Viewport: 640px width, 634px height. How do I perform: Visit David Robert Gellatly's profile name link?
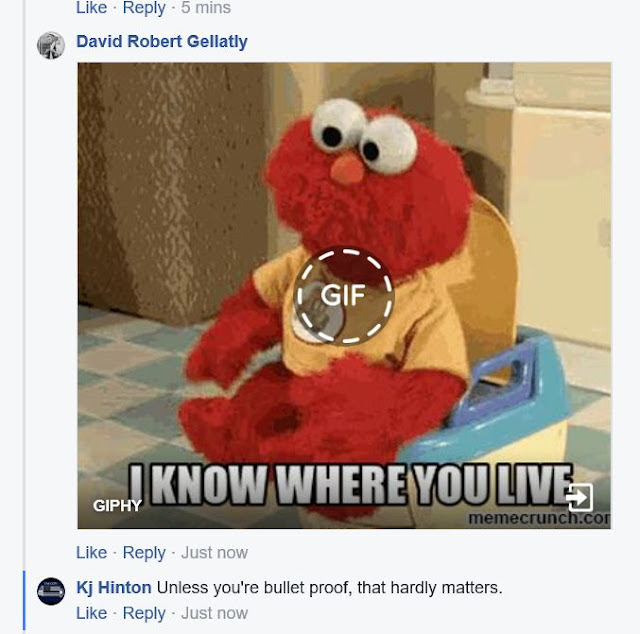162,42
